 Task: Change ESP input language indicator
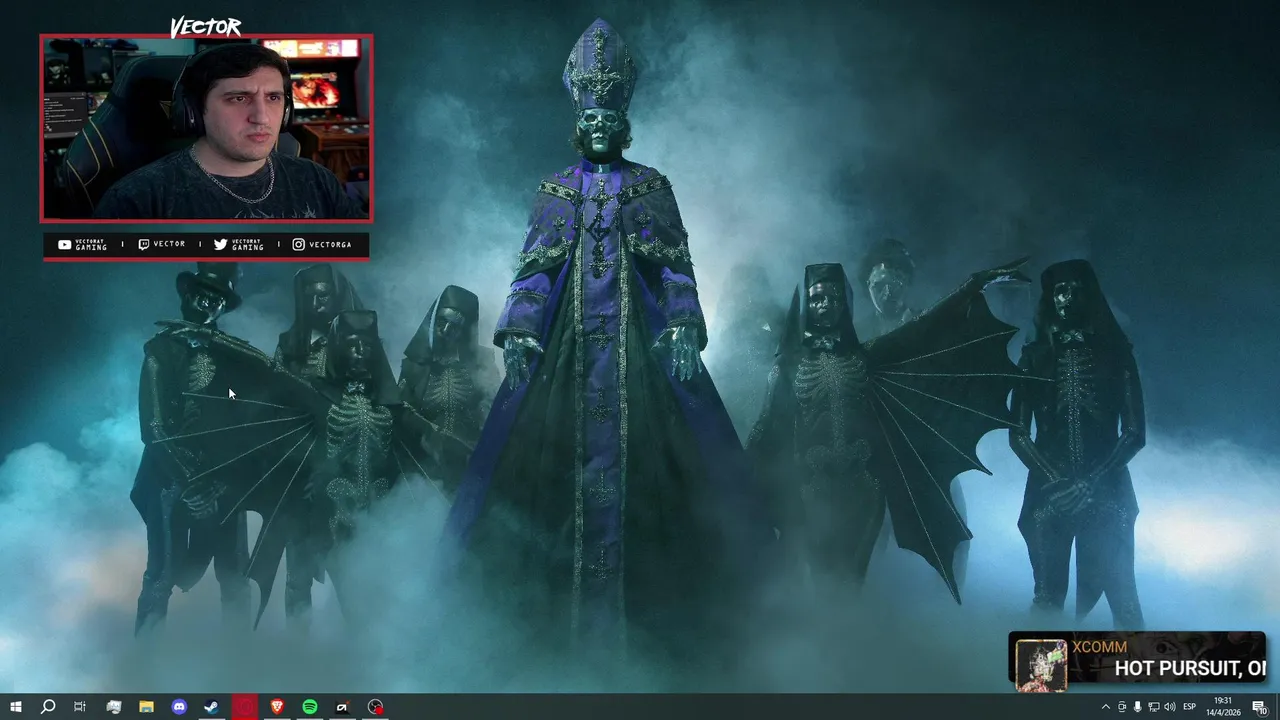pyautogui.click(x=1190, y=707)
